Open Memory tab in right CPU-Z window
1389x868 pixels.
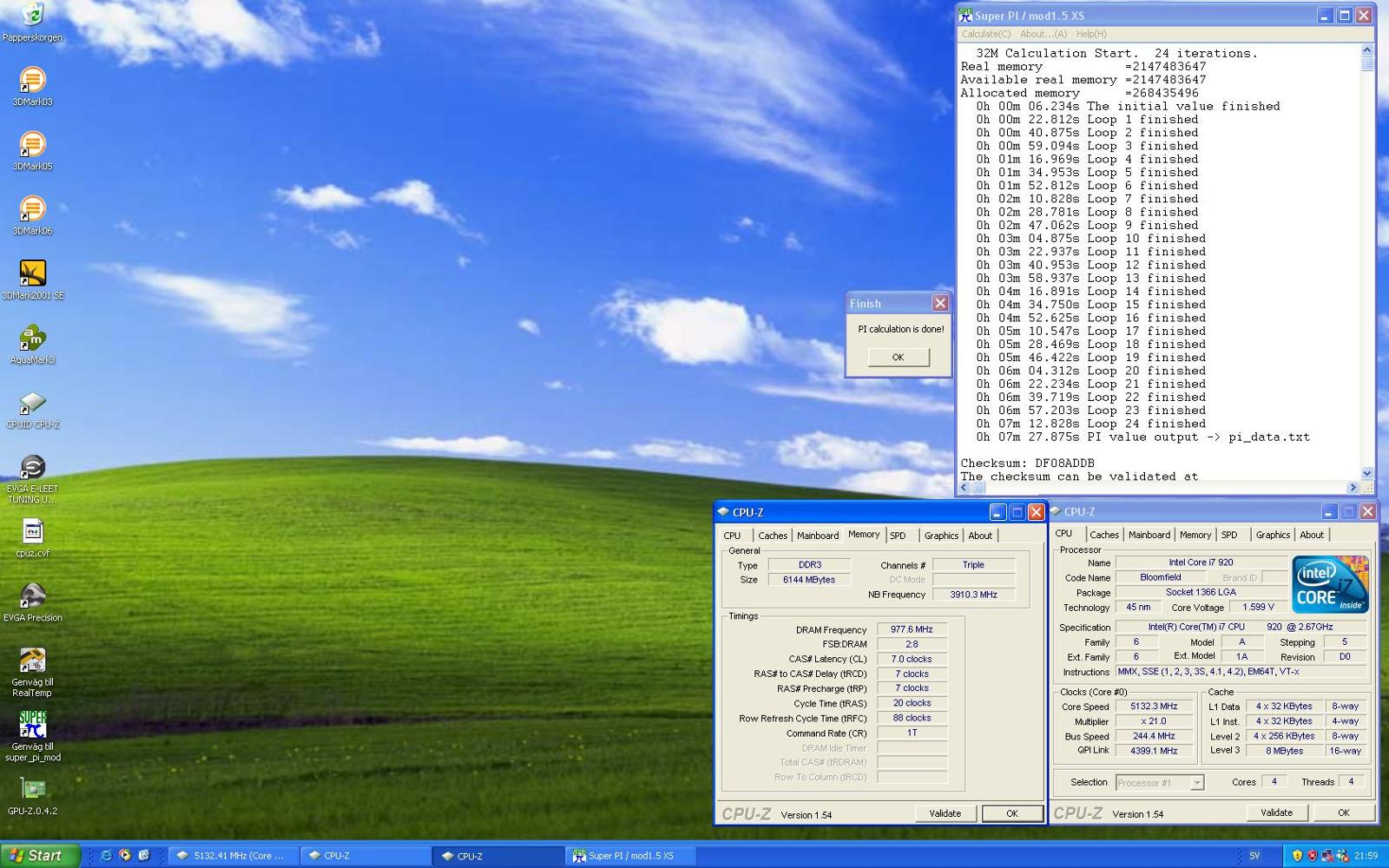(x=1195, y=535)
